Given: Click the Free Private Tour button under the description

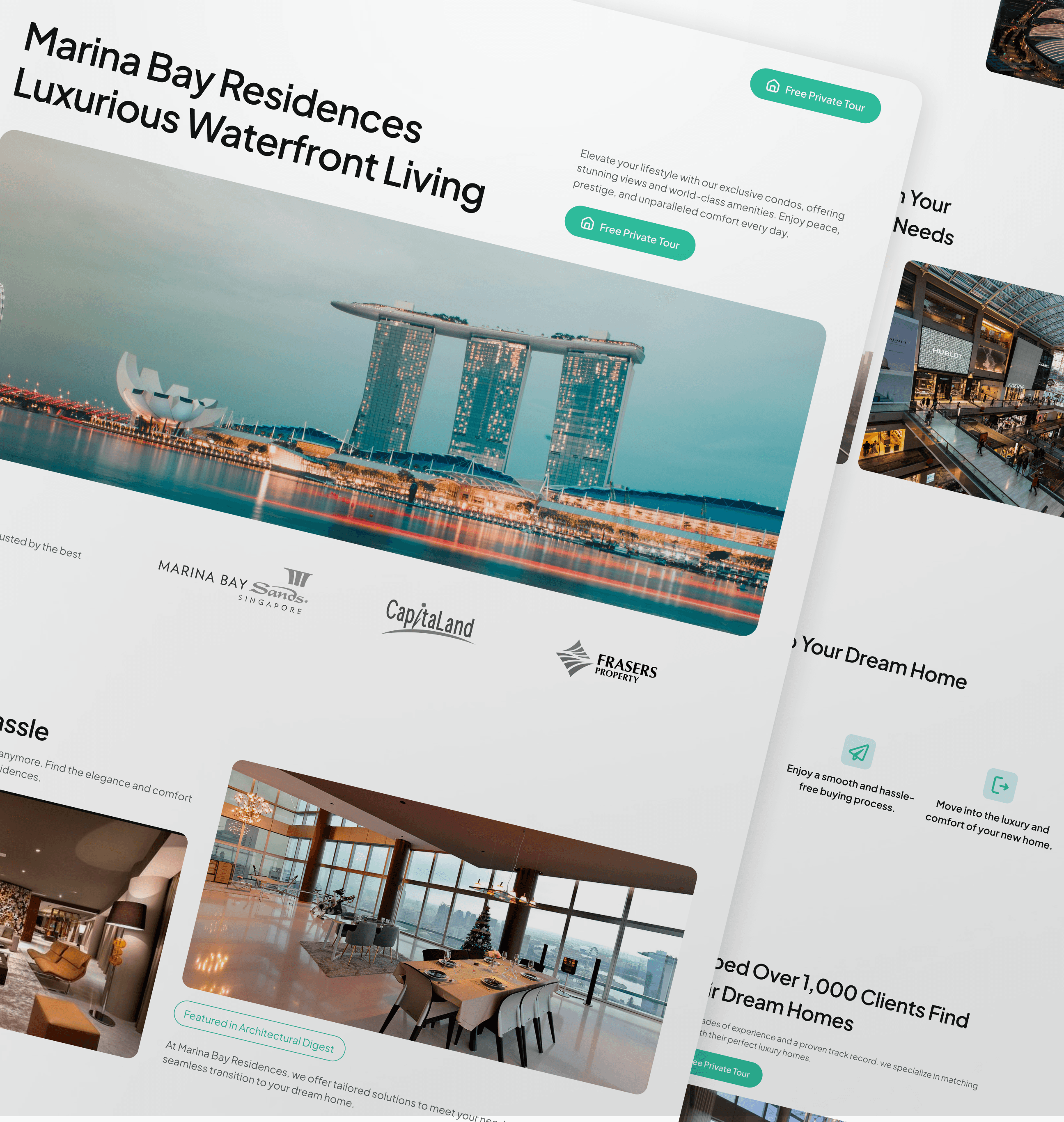Looking at the screenshot, I should 630,233.
